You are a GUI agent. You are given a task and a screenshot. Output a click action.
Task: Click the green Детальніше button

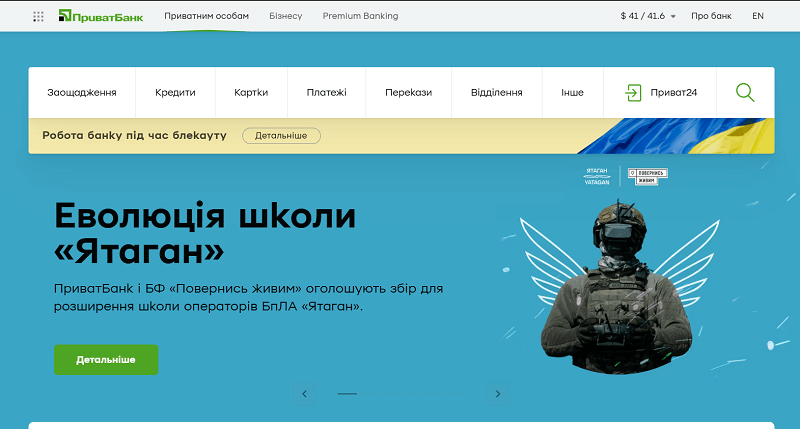tap(106, 360)
